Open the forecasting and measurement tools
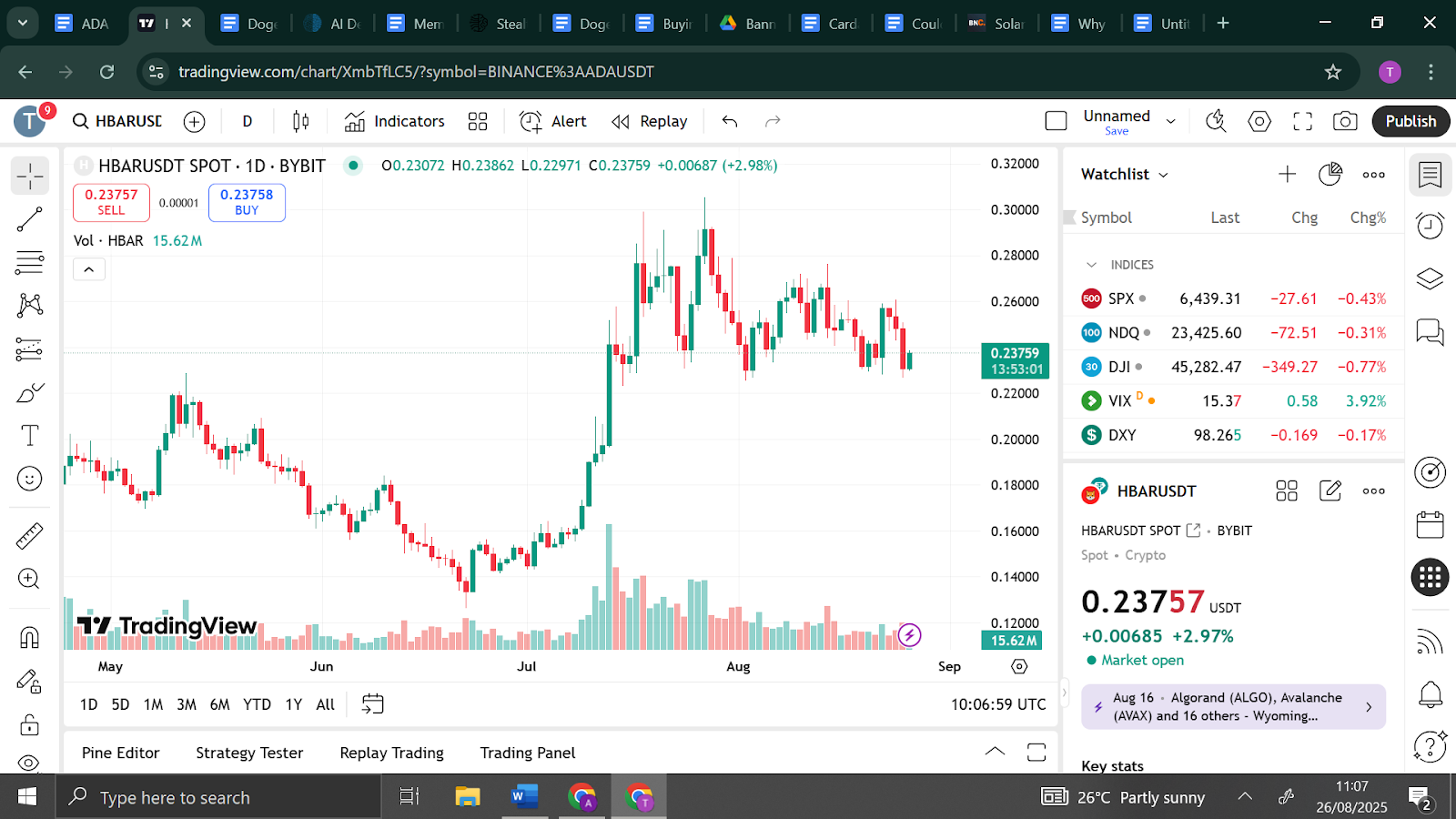Screen dimensions: 1456x819 [x=30, y=349]
